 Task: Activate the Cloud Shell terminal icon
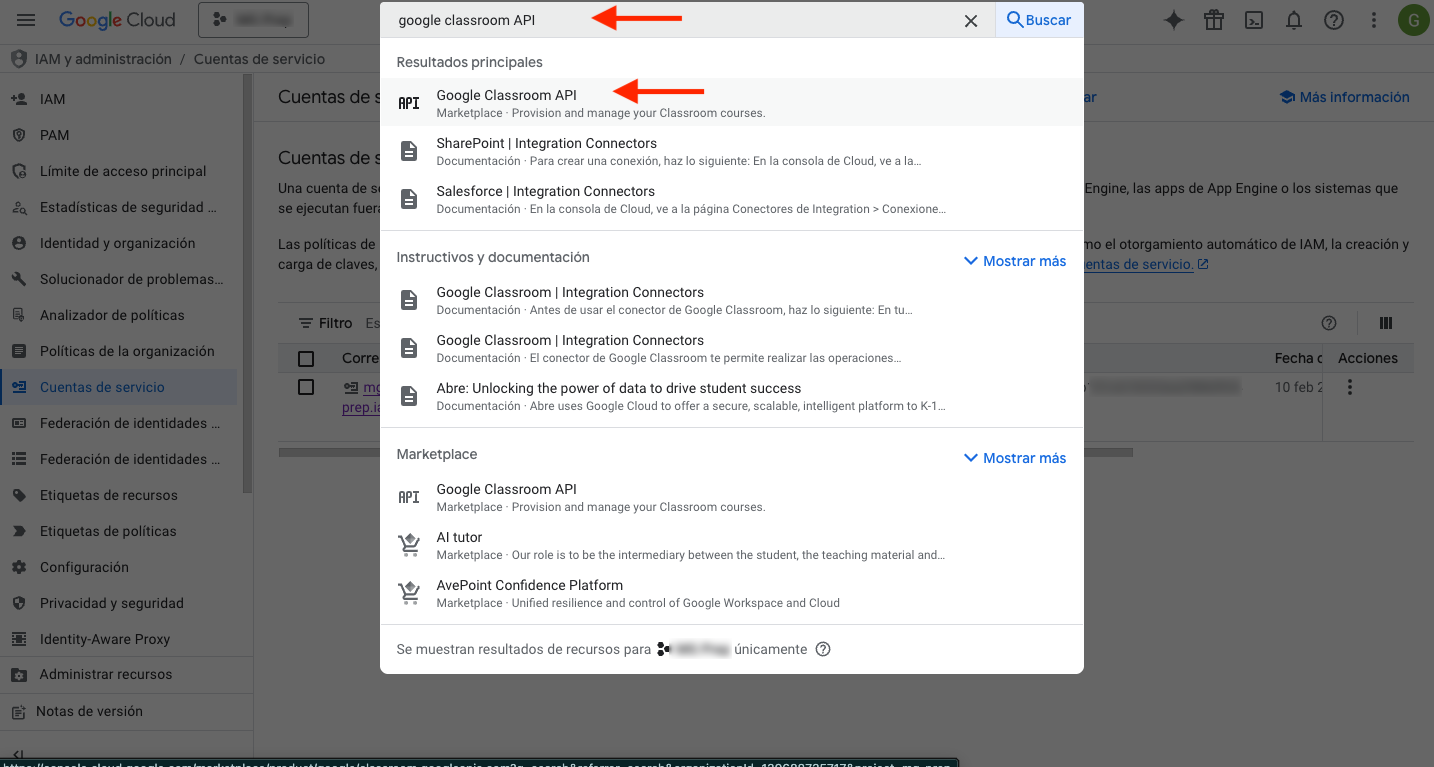click(1254, 20)
